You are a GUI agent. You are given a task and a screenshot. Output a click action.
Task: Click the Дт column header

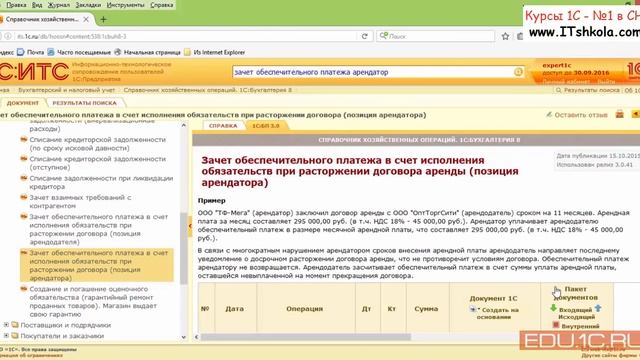(367, 309)
